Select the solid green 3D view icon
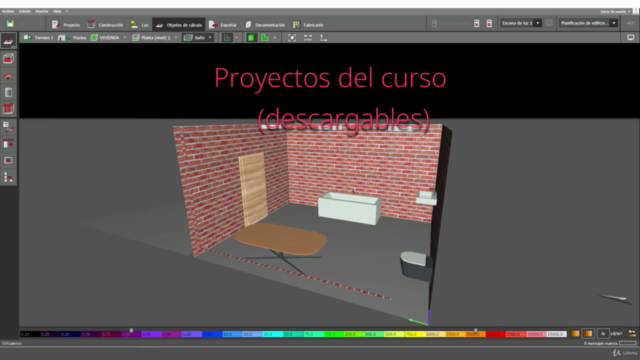This screenshot has width=640, height=360. pyautogui.click(x=251, y=38)
